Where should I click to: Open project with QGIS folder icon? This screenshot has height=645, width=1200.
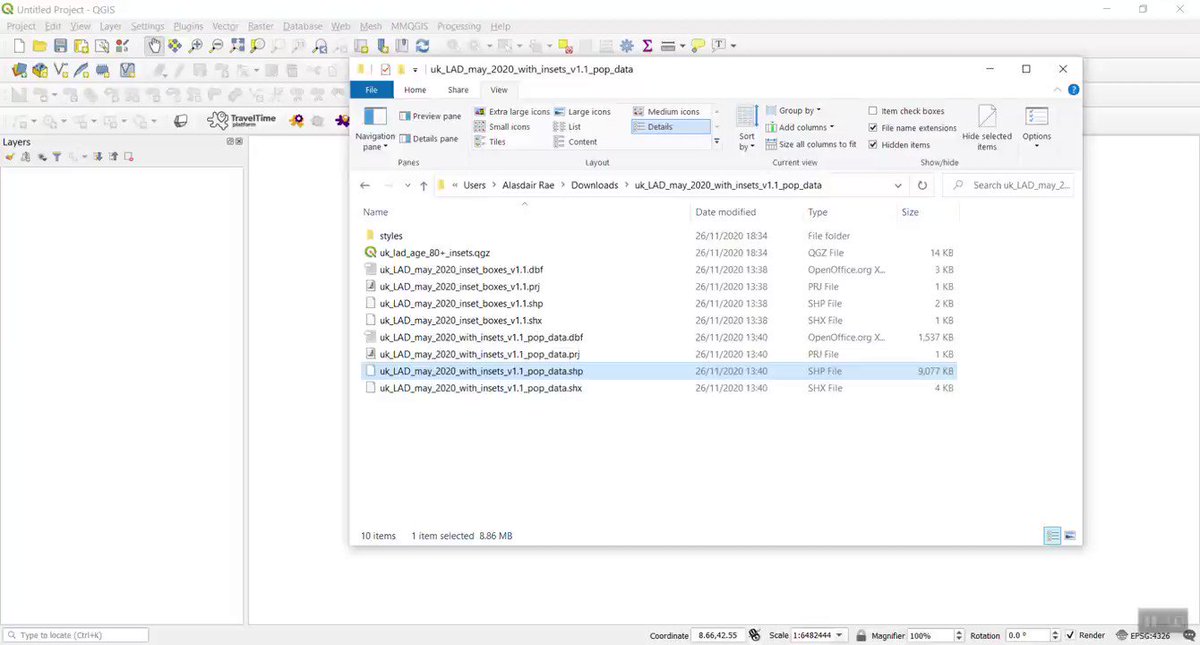[39, 46]
